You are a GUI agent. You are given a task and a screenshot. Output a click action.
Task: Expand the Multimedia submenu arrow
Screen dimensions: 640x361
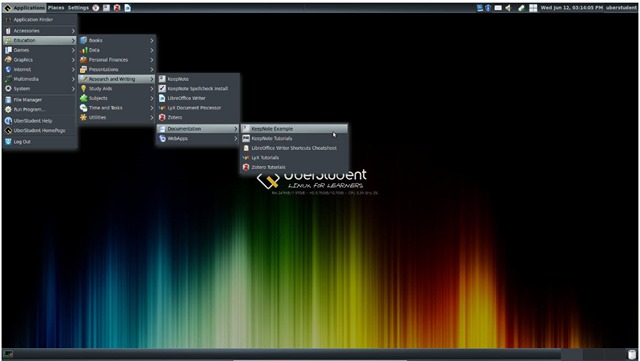pyautogui.click(x=73, y=79)
